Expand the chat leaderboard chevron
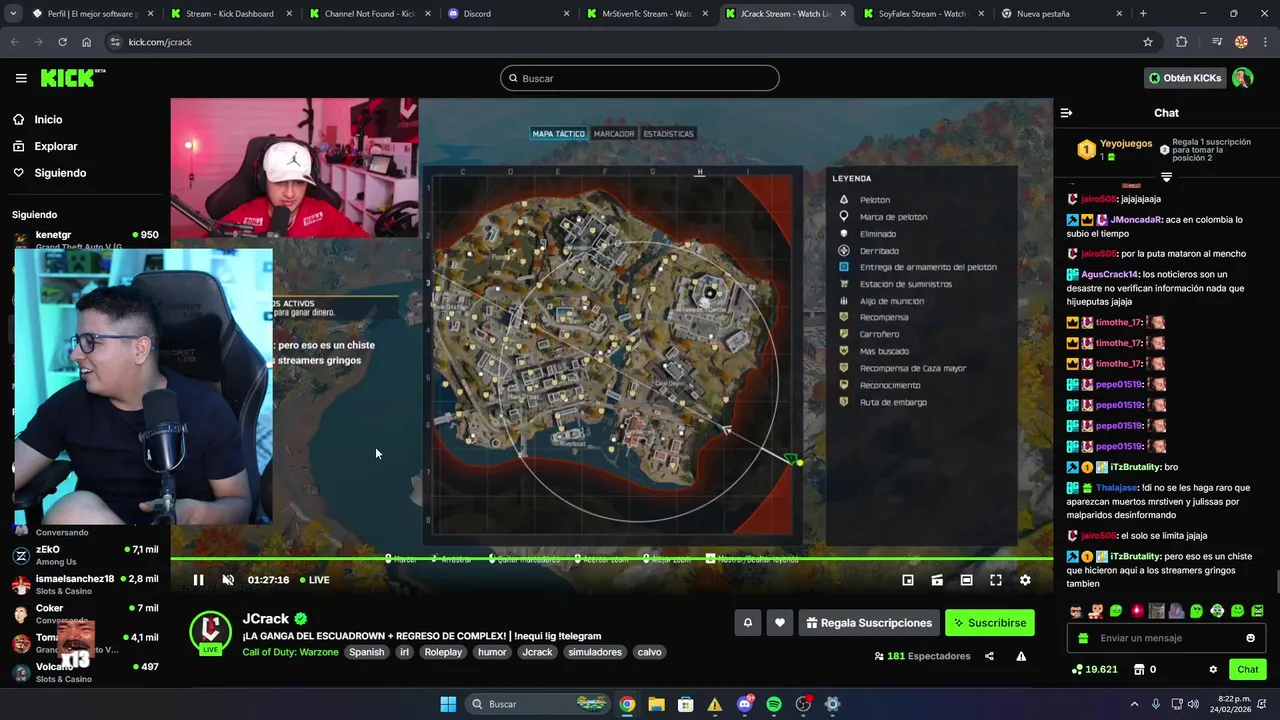Screen dimensions: 1280x720 1166,177
